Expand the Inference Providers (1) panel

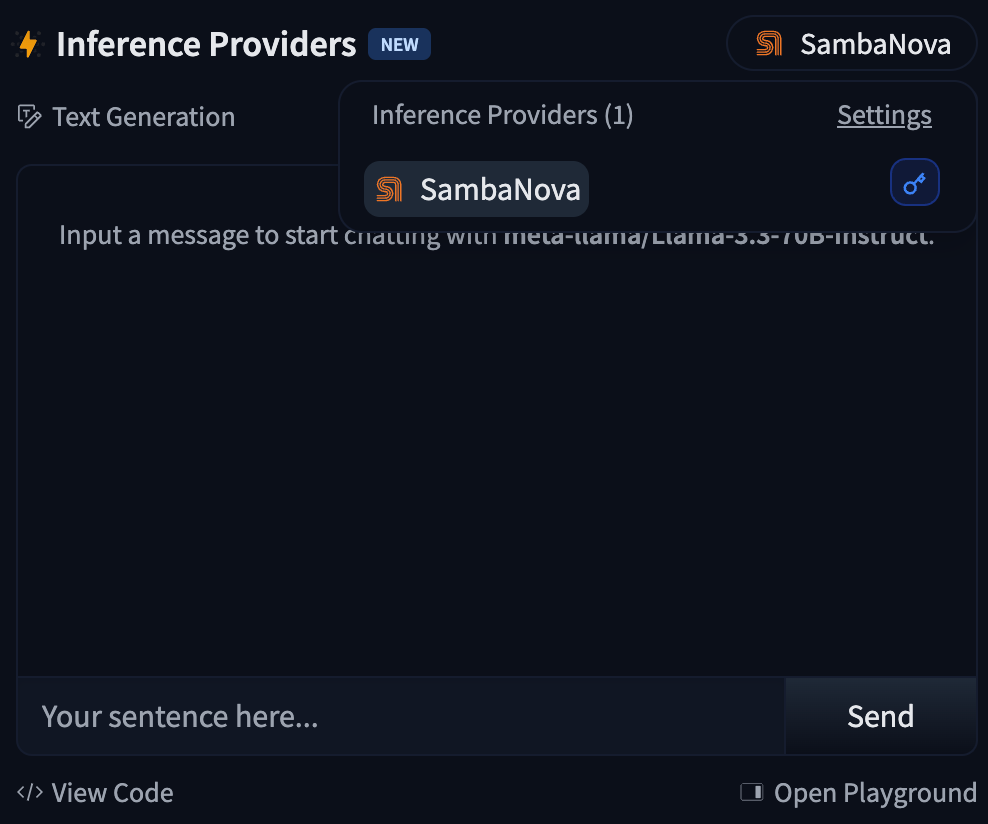502,115
